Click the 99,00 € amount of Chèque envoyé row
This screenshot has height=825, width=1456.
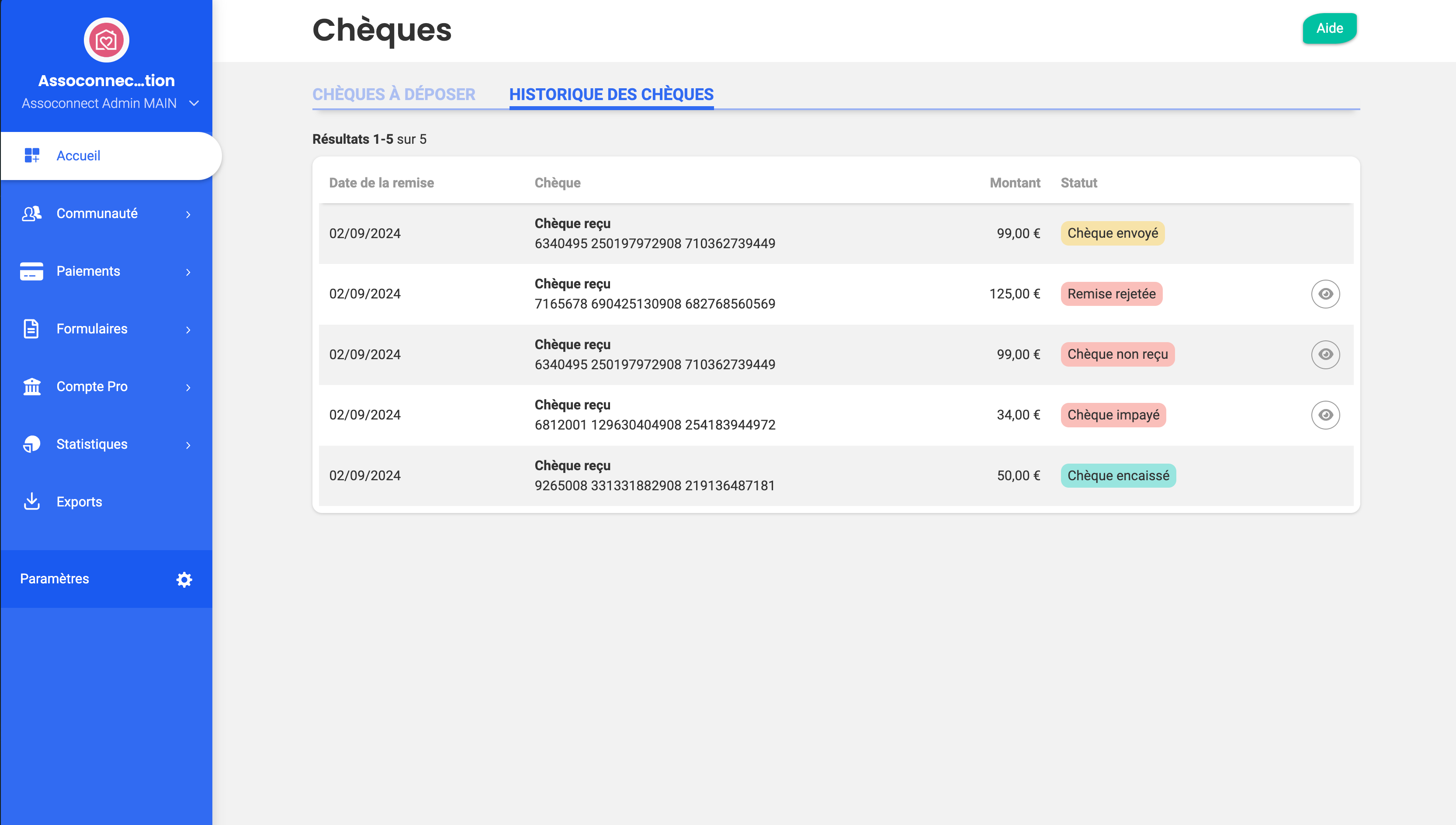click(x=1018, y=233)
